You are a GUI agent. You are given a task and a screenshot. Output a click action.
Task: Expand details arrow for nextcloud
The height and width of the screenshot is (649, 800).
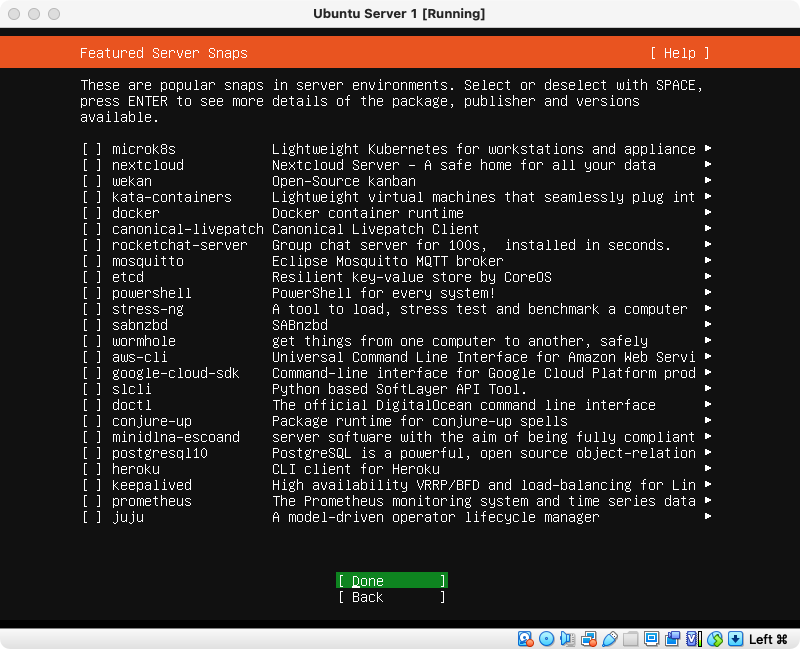coord(708,165)
